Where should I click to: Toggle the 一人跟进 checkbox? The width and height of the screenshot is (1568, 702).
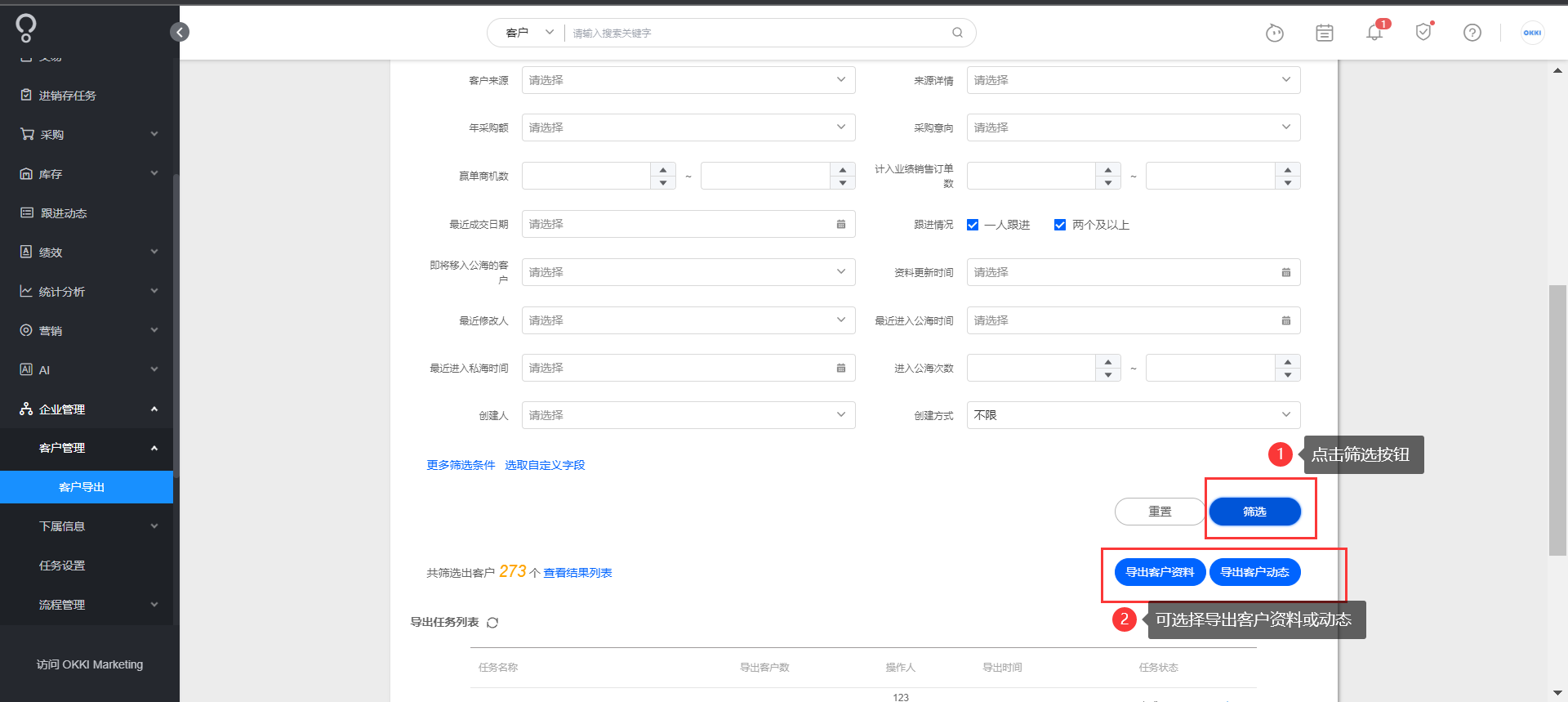(973, 225)
